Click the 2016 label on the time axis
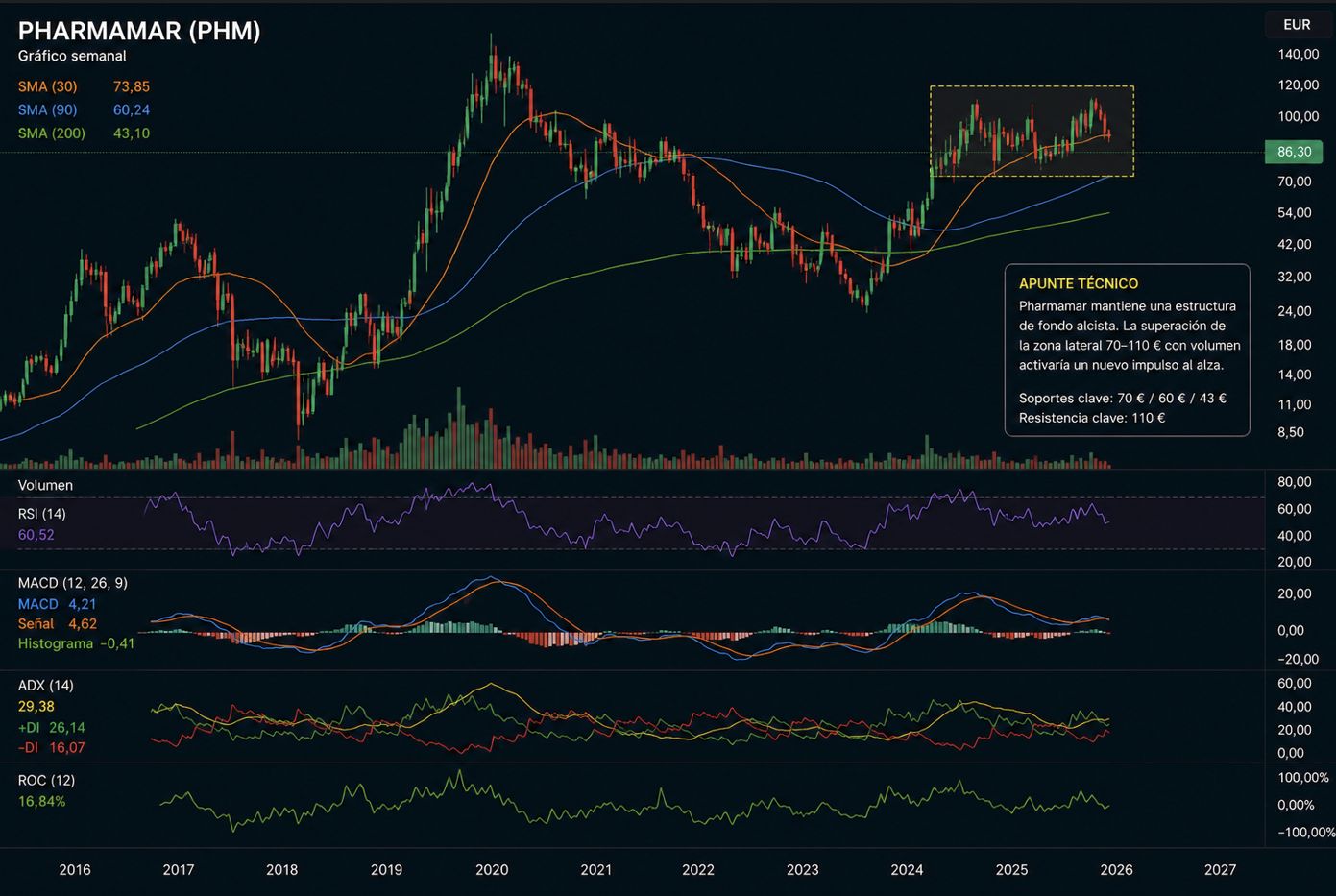1336x896 pixels. coord(75,870)
